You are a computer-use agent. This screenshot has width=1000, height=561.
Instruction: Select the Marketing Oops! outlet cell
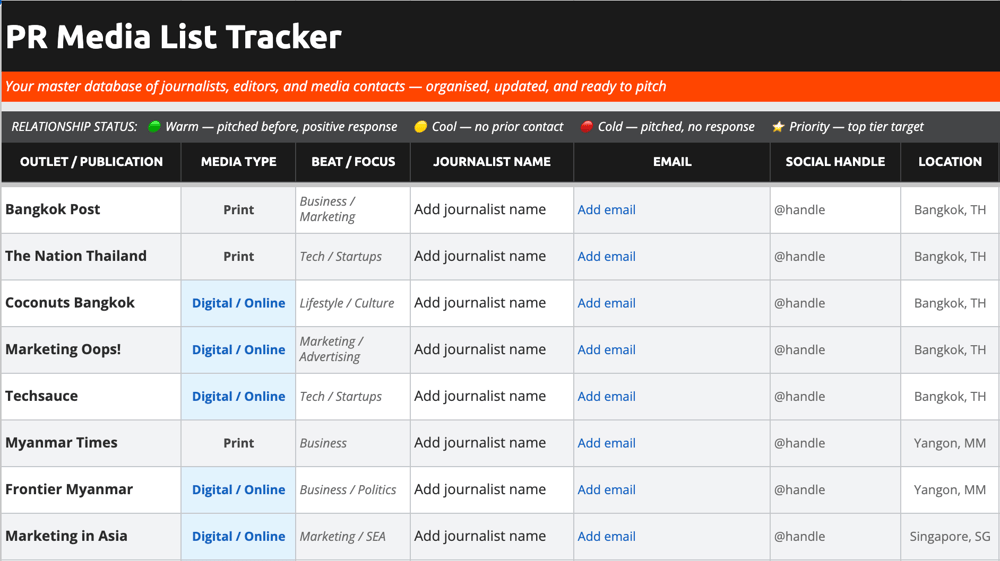tap(91, 349)
